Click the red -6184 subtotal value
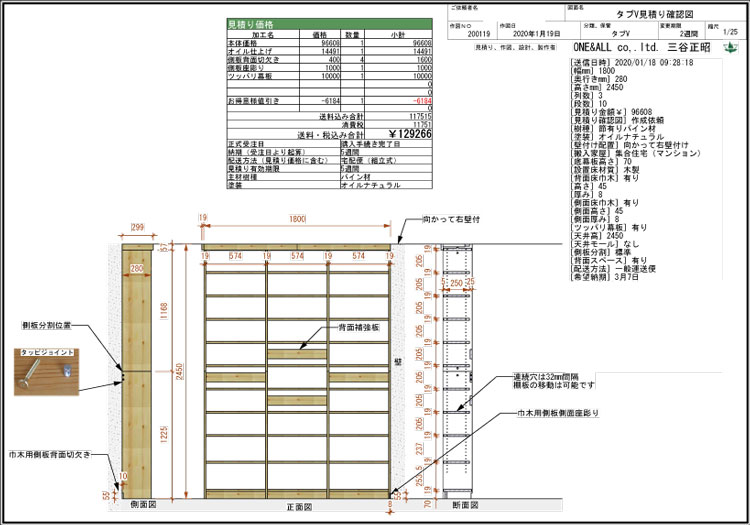750x525 pixels. [x=422, y=101]
